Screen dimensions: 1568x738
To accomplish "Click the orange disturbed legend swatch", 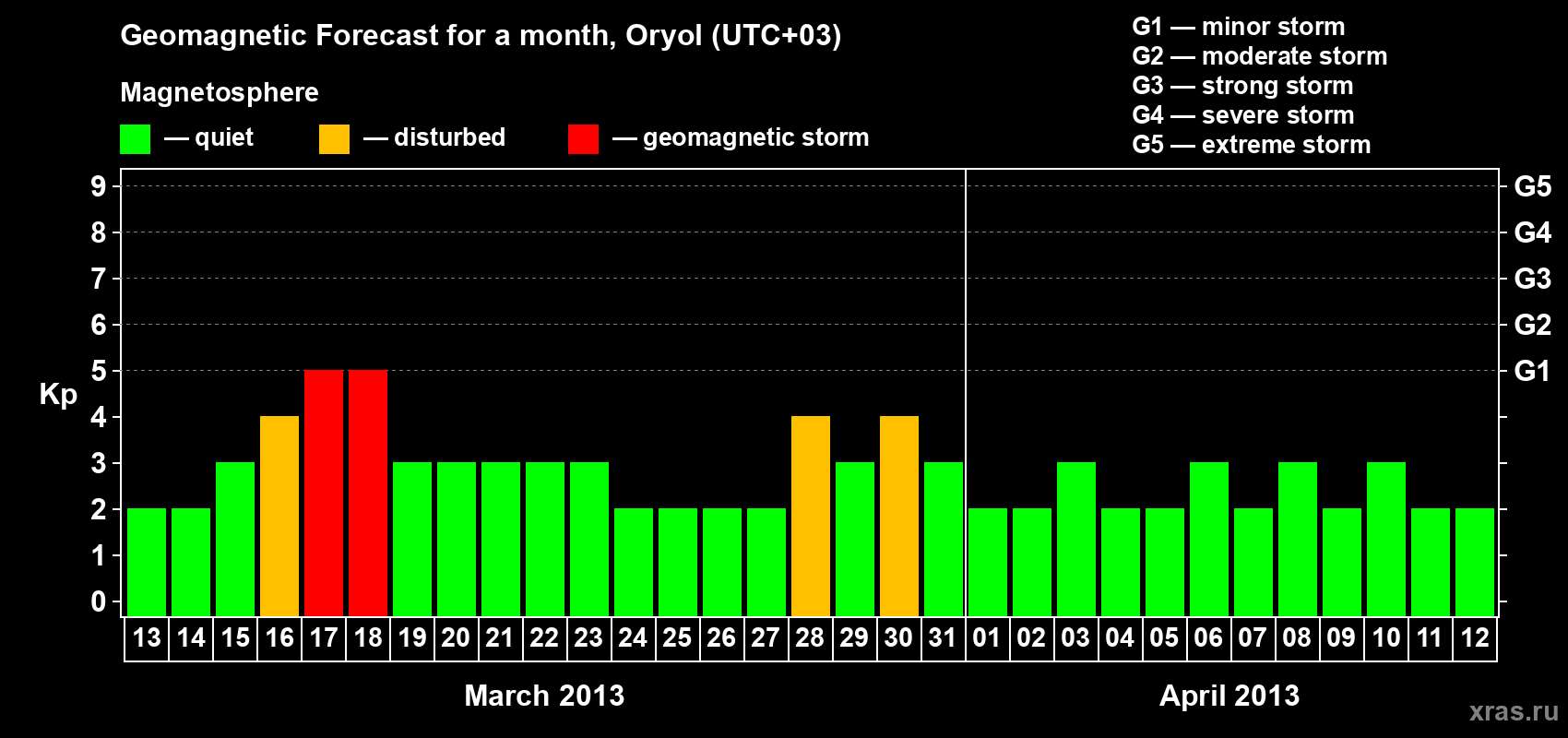I will [x=334, y=139].
